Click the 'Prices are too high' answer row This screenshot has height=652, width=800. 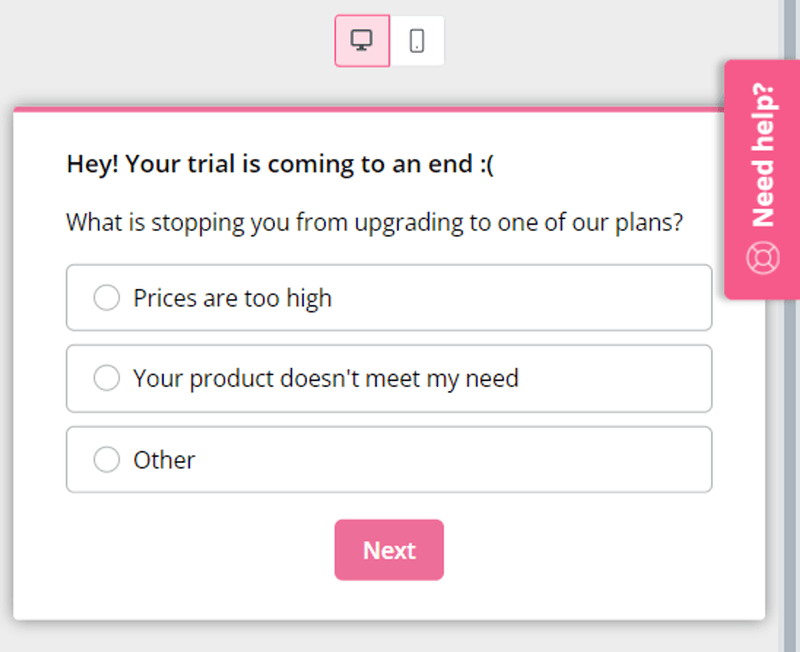[x=389, y=297]
